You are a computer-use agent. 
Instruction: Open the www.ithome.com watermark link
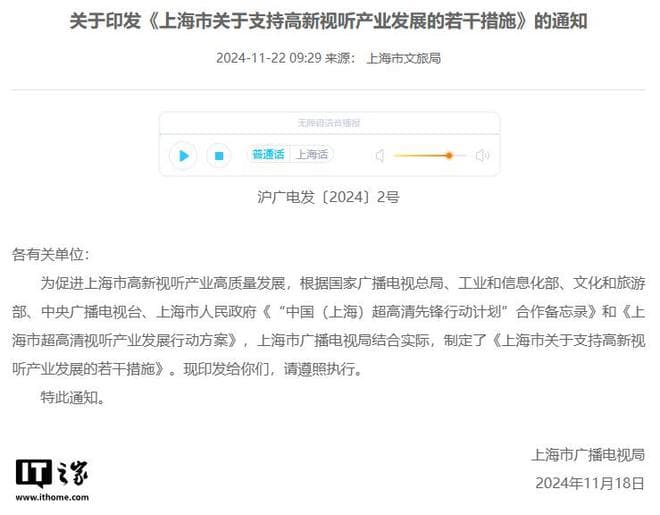[x=52, y=497]
